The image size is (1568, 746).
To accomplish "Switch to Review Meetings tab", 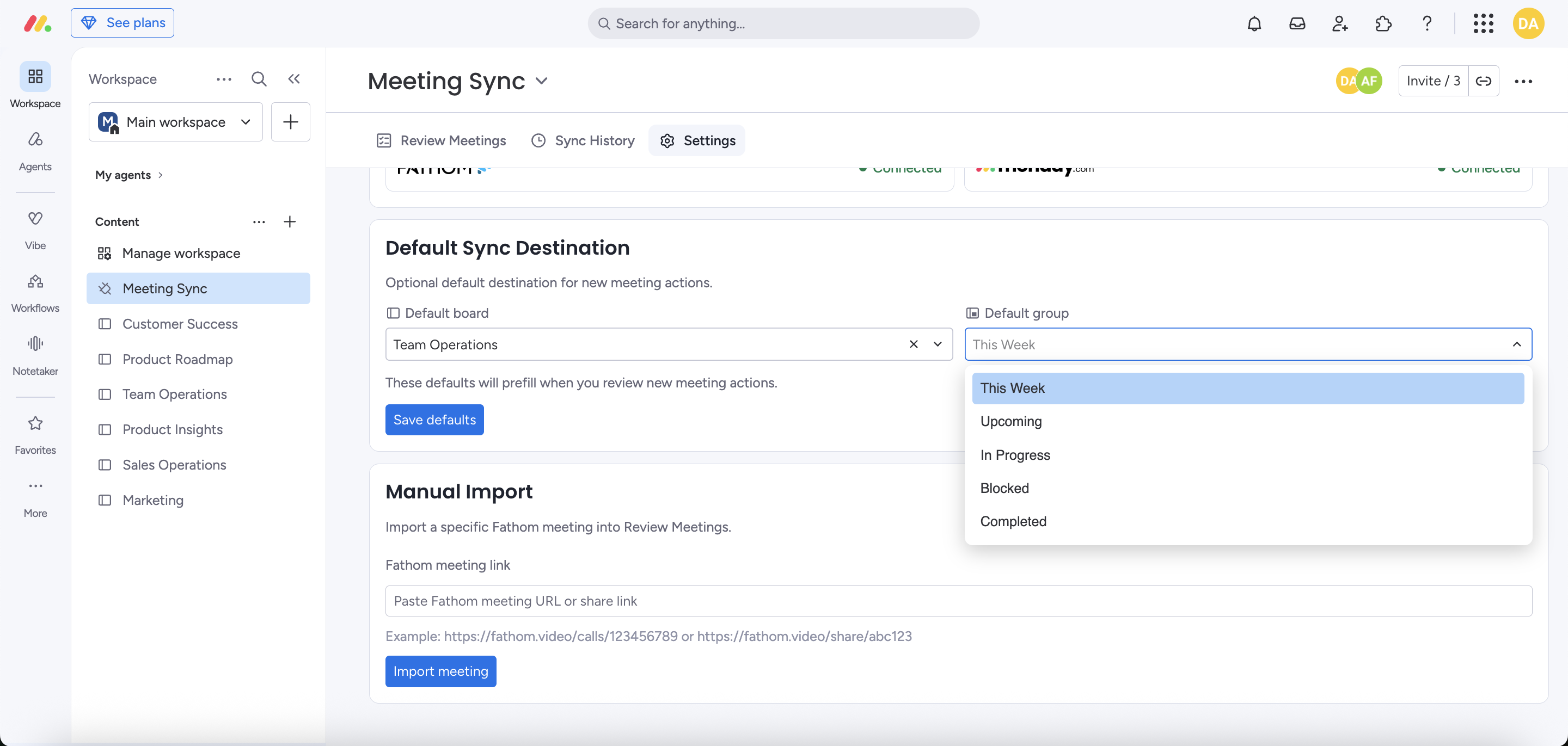I will tap(442, 140).
